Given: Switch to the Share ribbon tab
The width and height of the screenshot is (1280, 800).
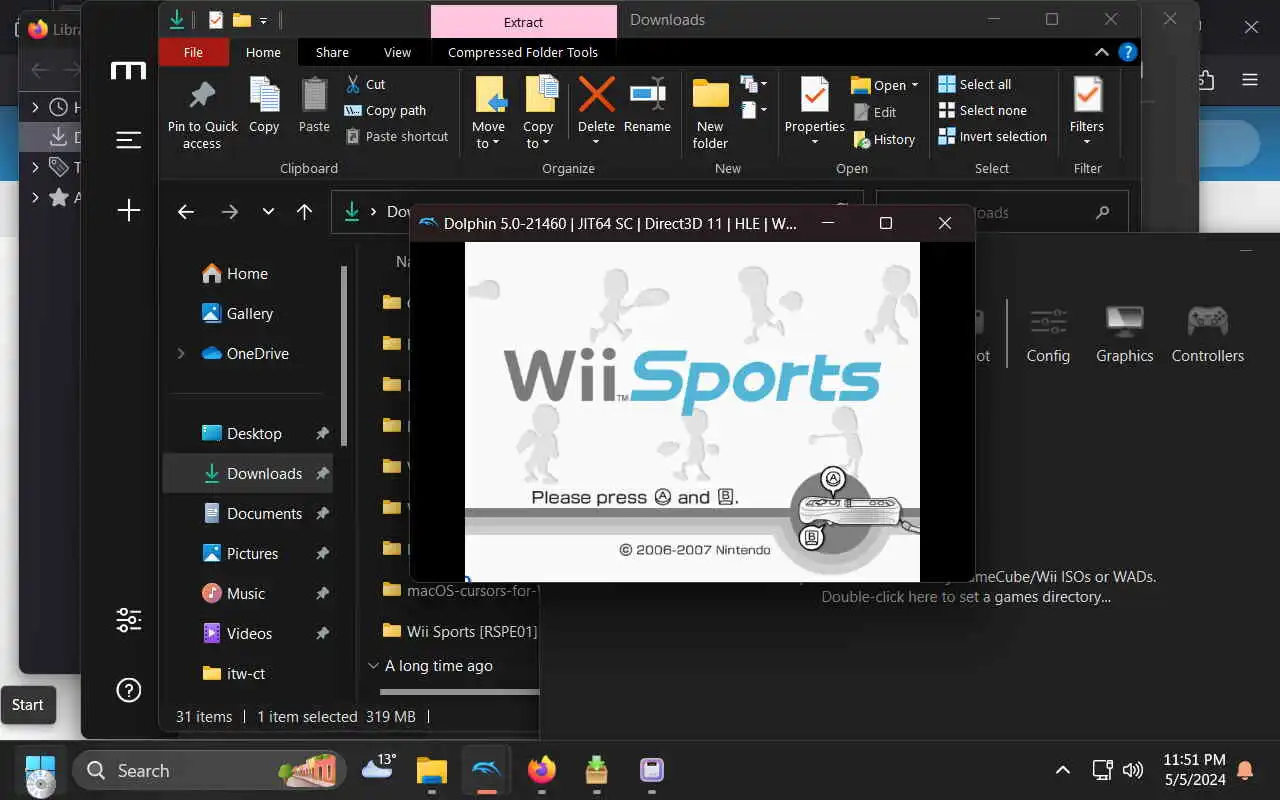Looking at the screenshot, I should click(x=332, y=52).
